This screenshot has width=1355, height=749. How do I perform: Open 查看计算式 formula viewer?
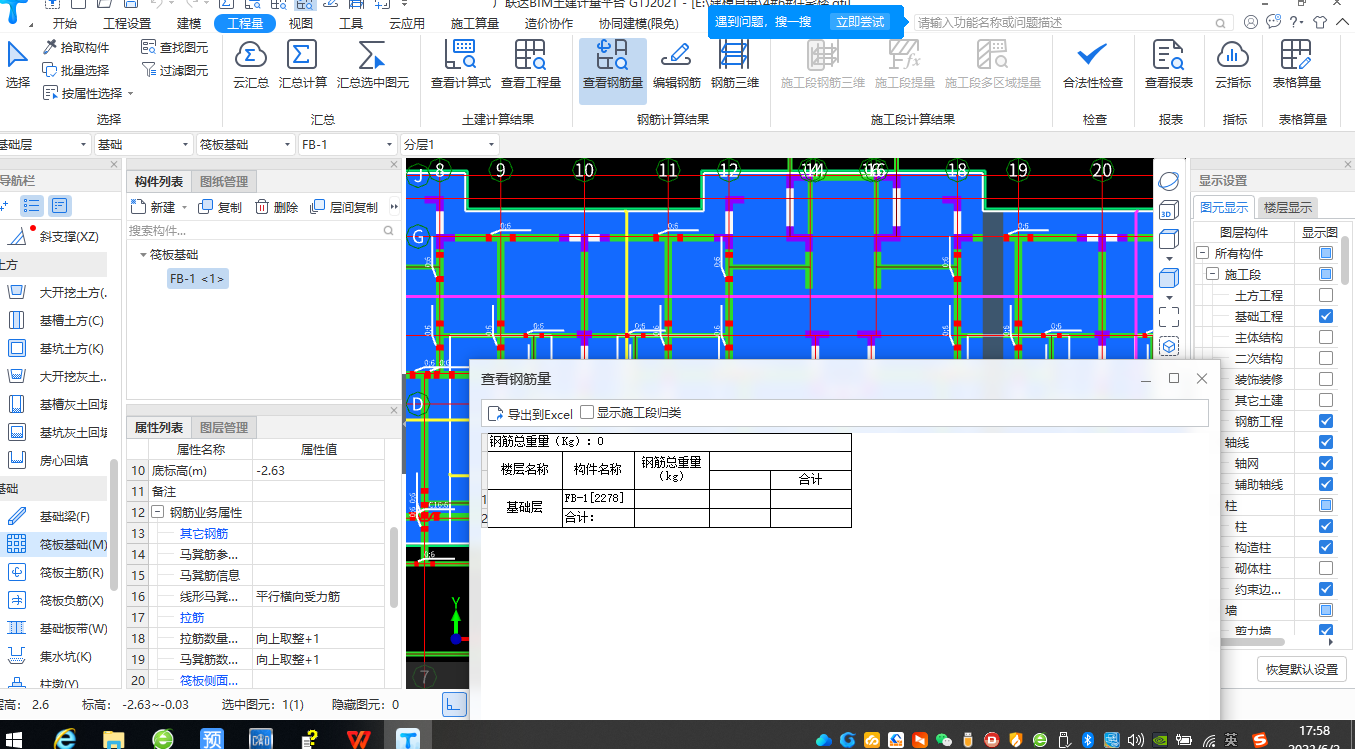click(x=461, y=65)
